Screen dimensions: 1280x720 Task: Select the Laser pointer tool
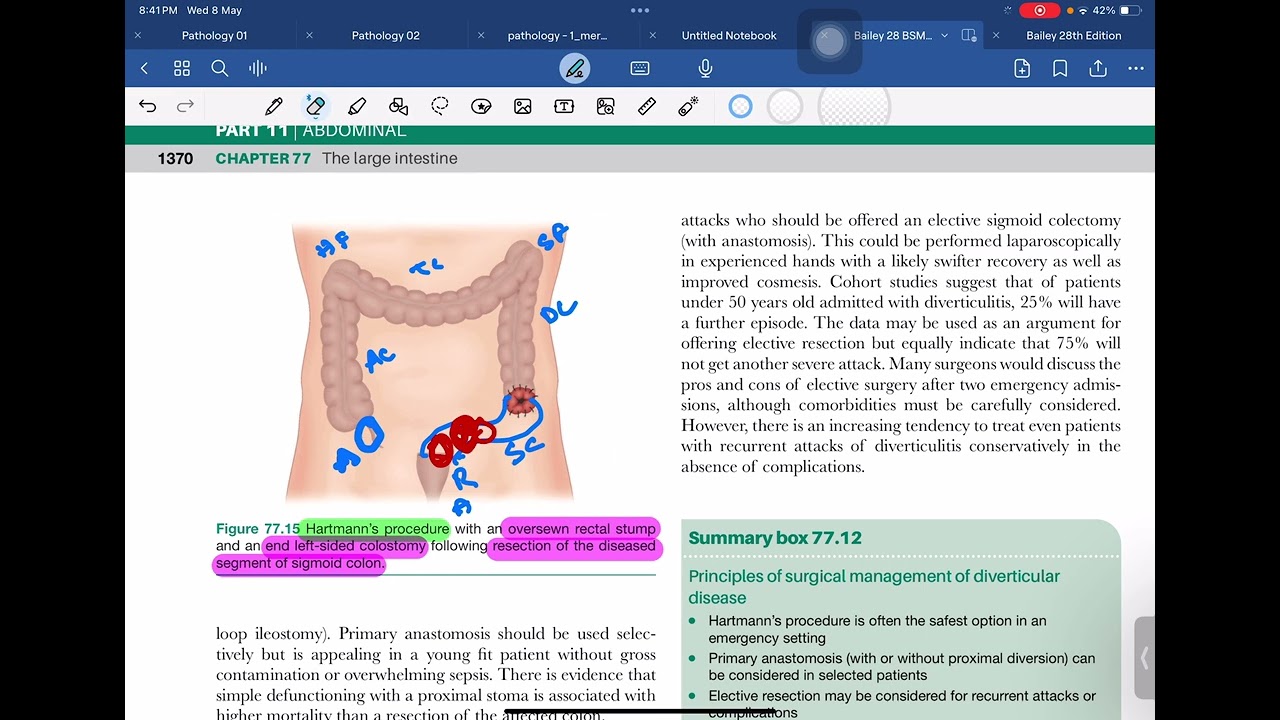pyautogui.click(x=688, y=106)
